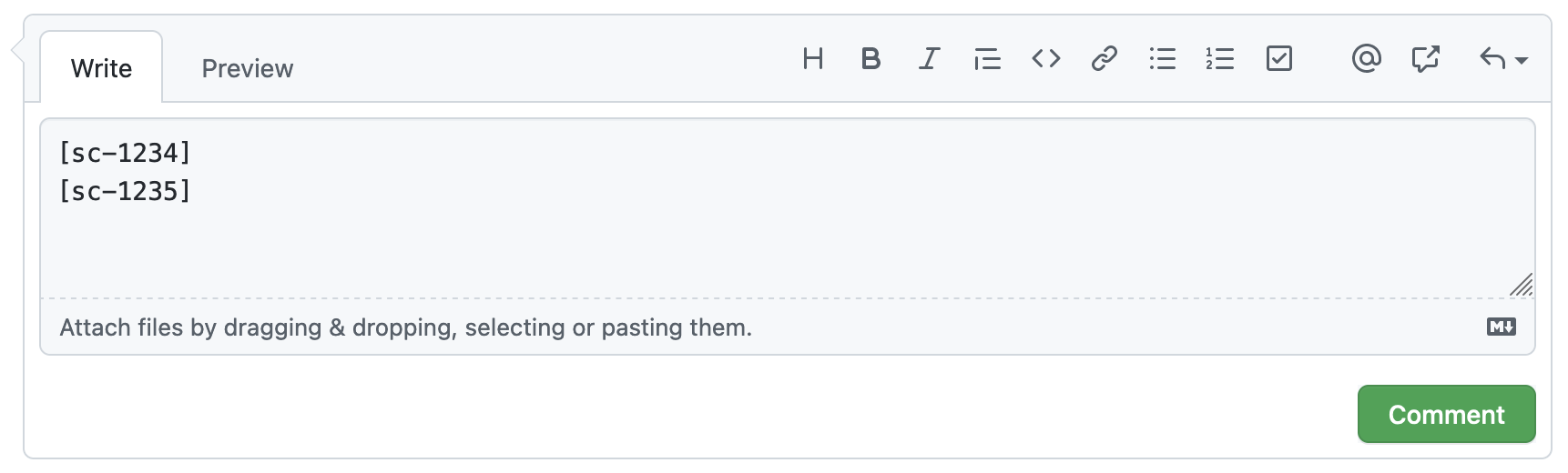Select the Write tab
Screen dimensions: 1568x473
(101, 68)
